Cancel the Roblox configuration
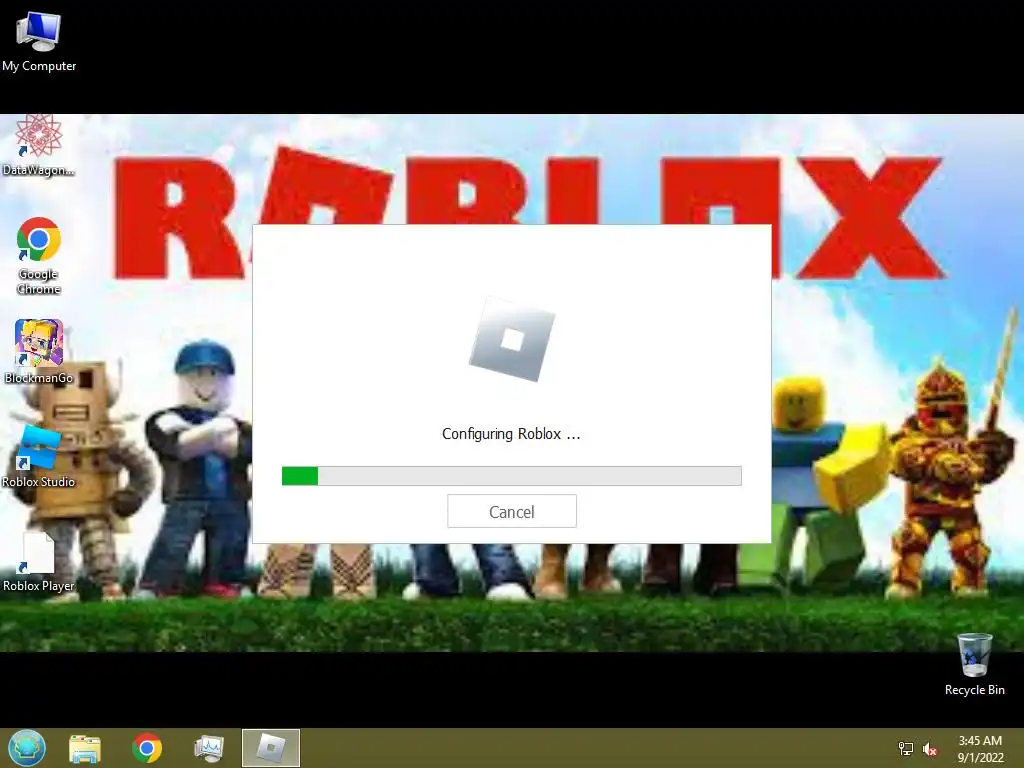 point(511,511)
